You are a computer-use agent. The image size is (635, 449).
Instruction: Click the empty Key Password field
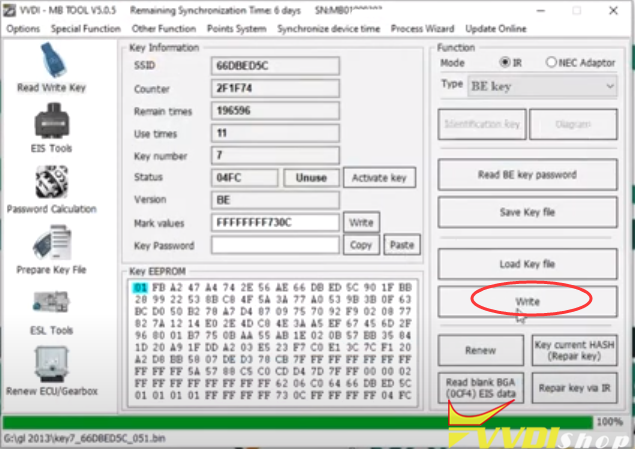[275, 245]
